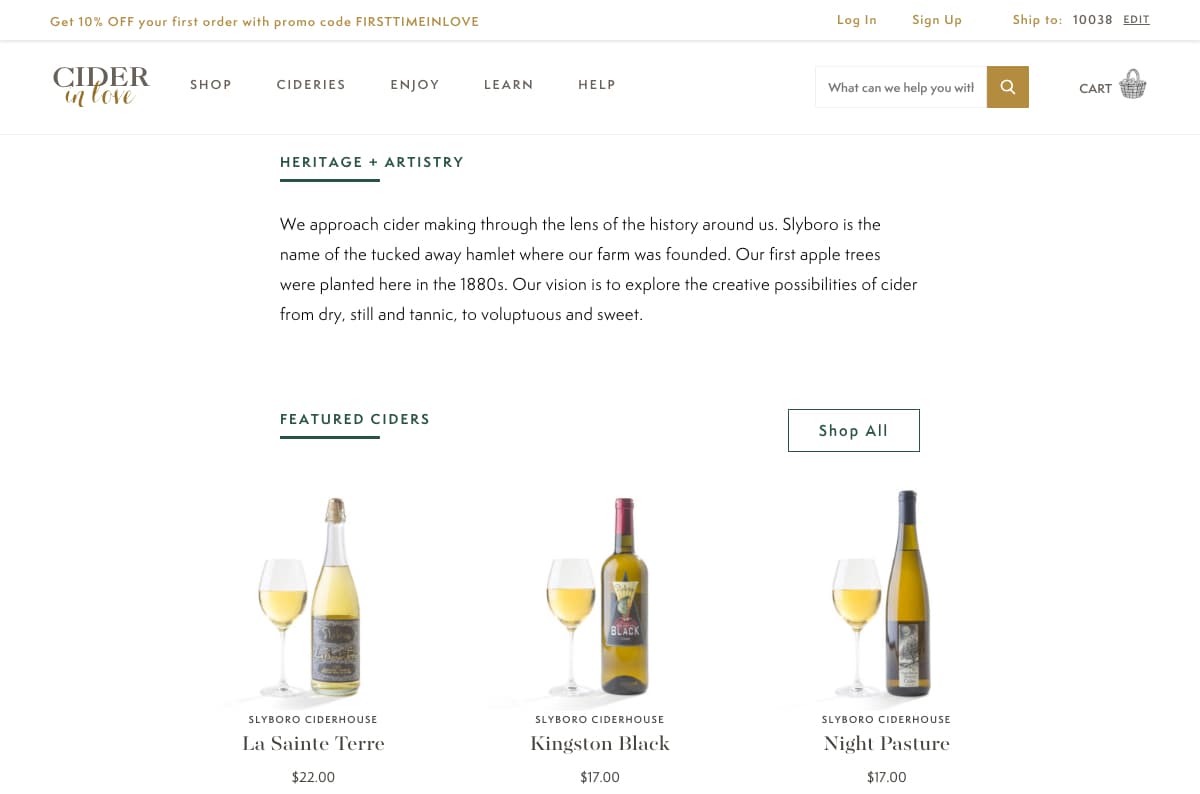
Task: Click the Shop All button
Action: point(854,430)
